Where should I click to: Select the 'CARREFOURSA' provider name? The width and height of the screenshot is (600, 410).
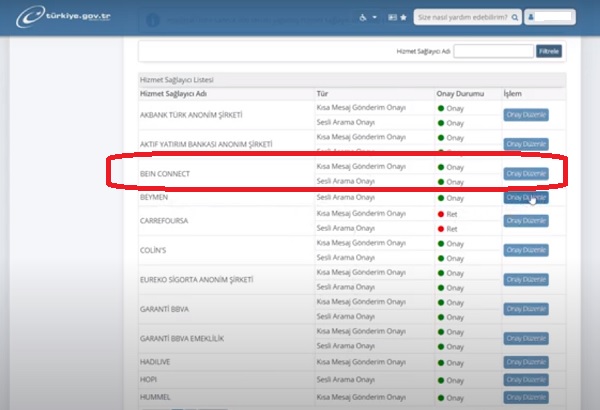[x=164, y=221]
